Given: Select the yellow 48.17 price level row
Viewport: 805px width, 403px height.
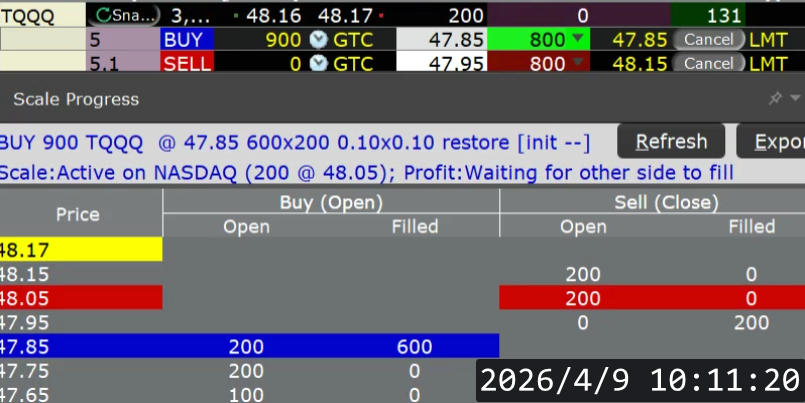Looking at the screenshot, I should tap(80, 250).
